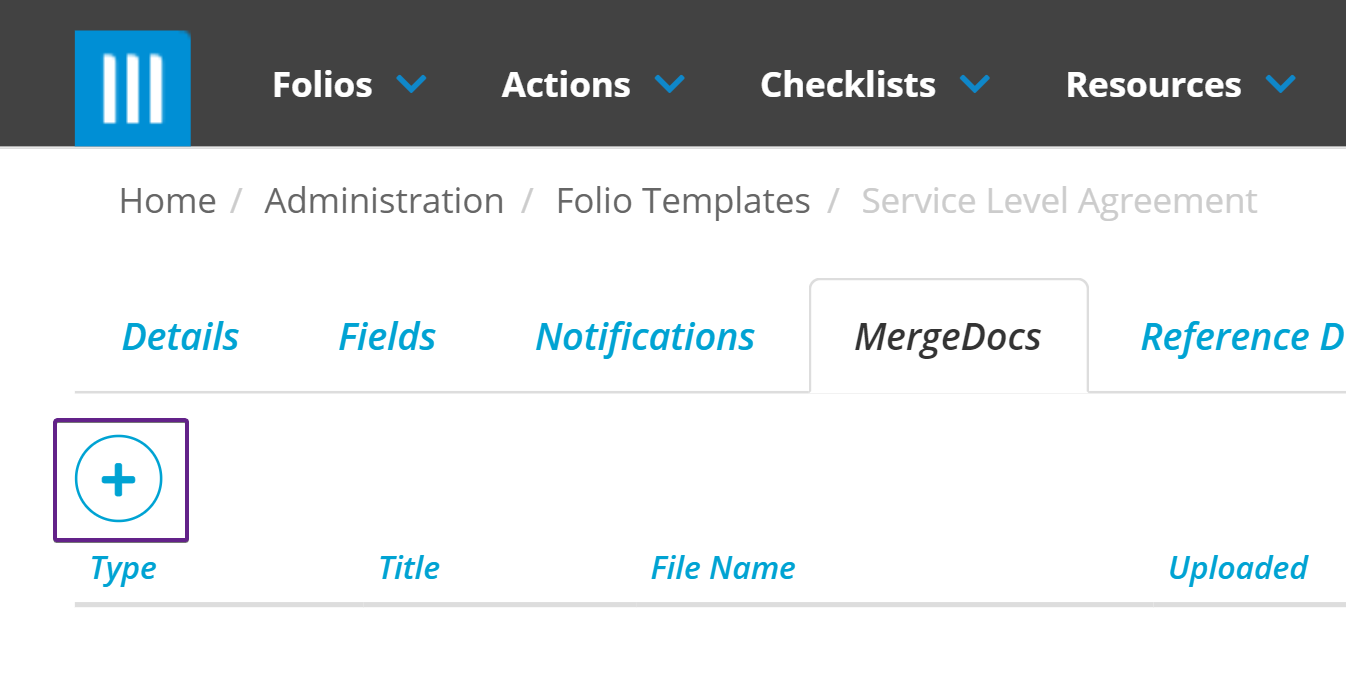Click the Type column header link
This screenshot has height=699, width=1346.
tap(123, 568)
